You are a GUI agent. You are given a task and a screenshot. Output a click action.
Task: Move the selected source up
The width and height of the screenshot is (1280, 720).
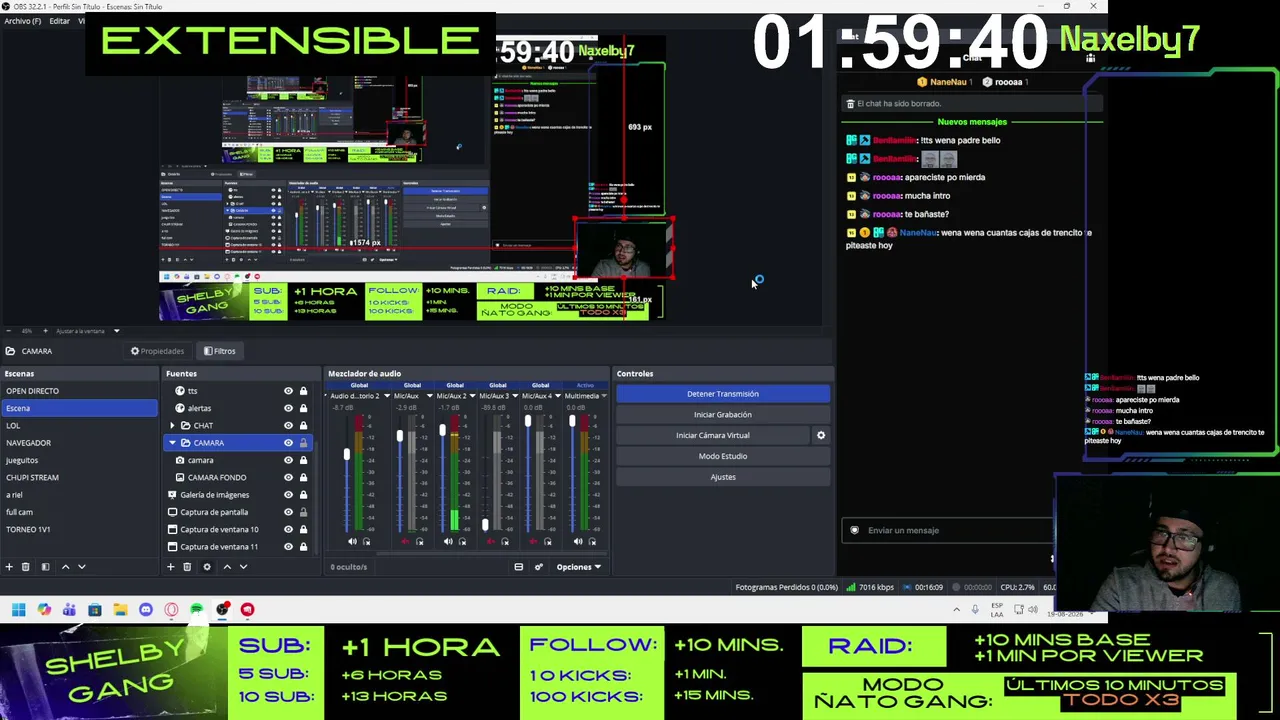227,567
